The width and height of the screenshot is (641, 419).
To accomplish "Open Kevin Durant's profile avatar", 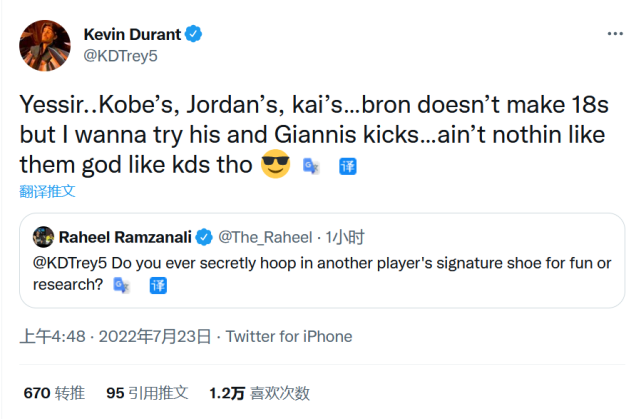I will coord(45,45).
